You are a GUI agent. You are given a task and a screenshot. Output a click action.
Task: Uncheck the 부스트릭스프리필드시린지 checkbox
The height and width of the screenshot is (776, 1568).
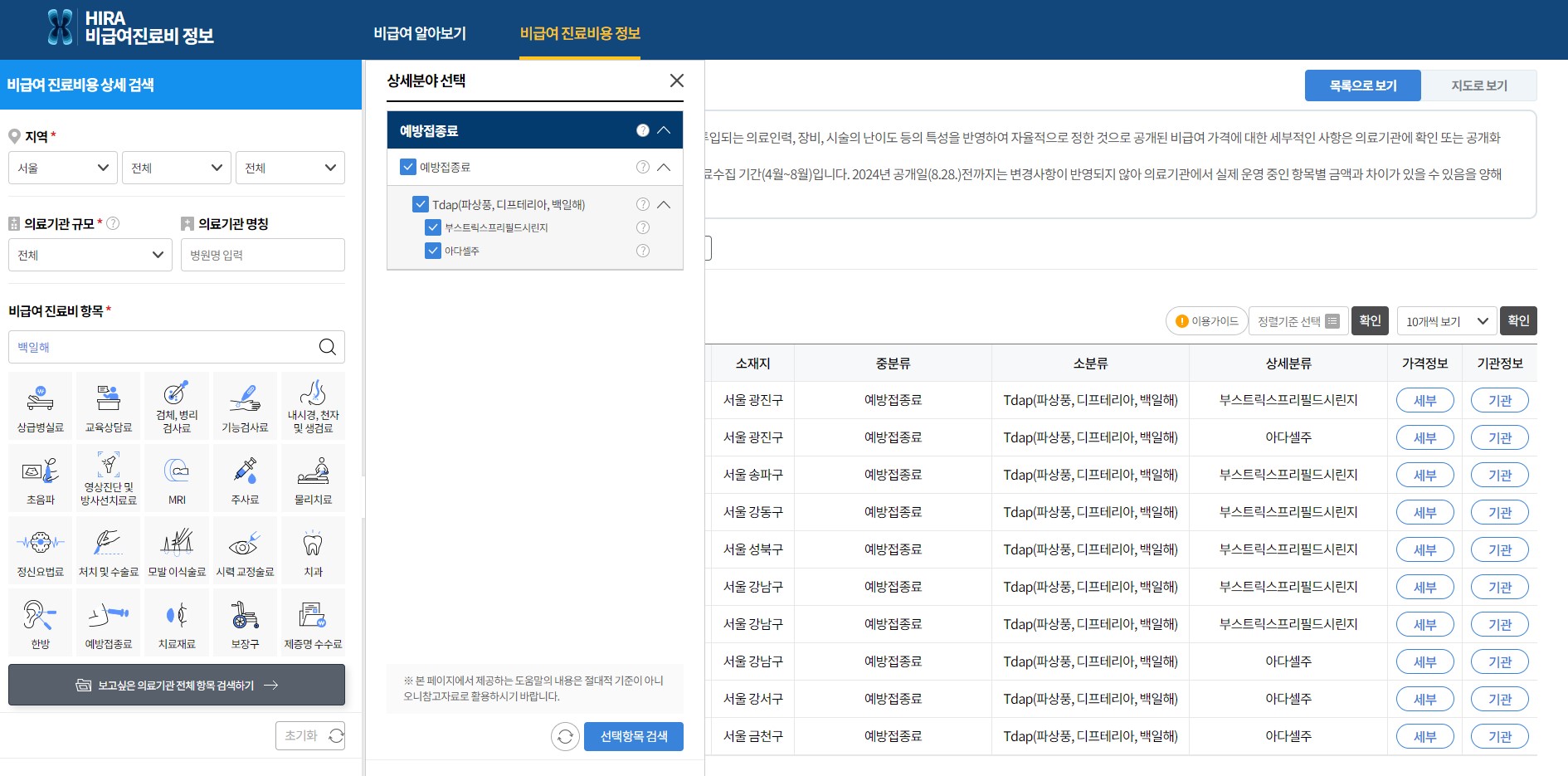tap(433, 227)
